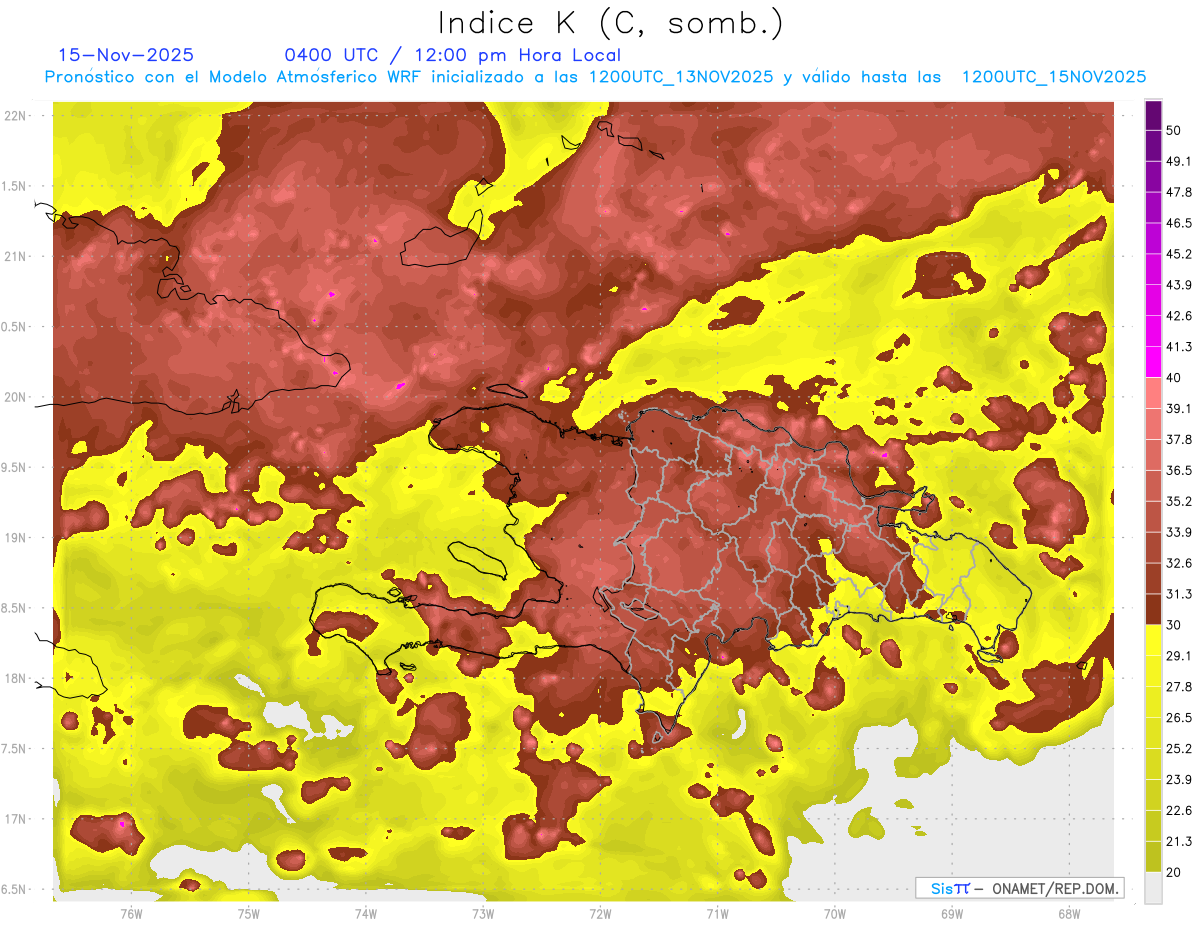
Task: Click the '71W' longitude label
Action: (x=717, y=914)
